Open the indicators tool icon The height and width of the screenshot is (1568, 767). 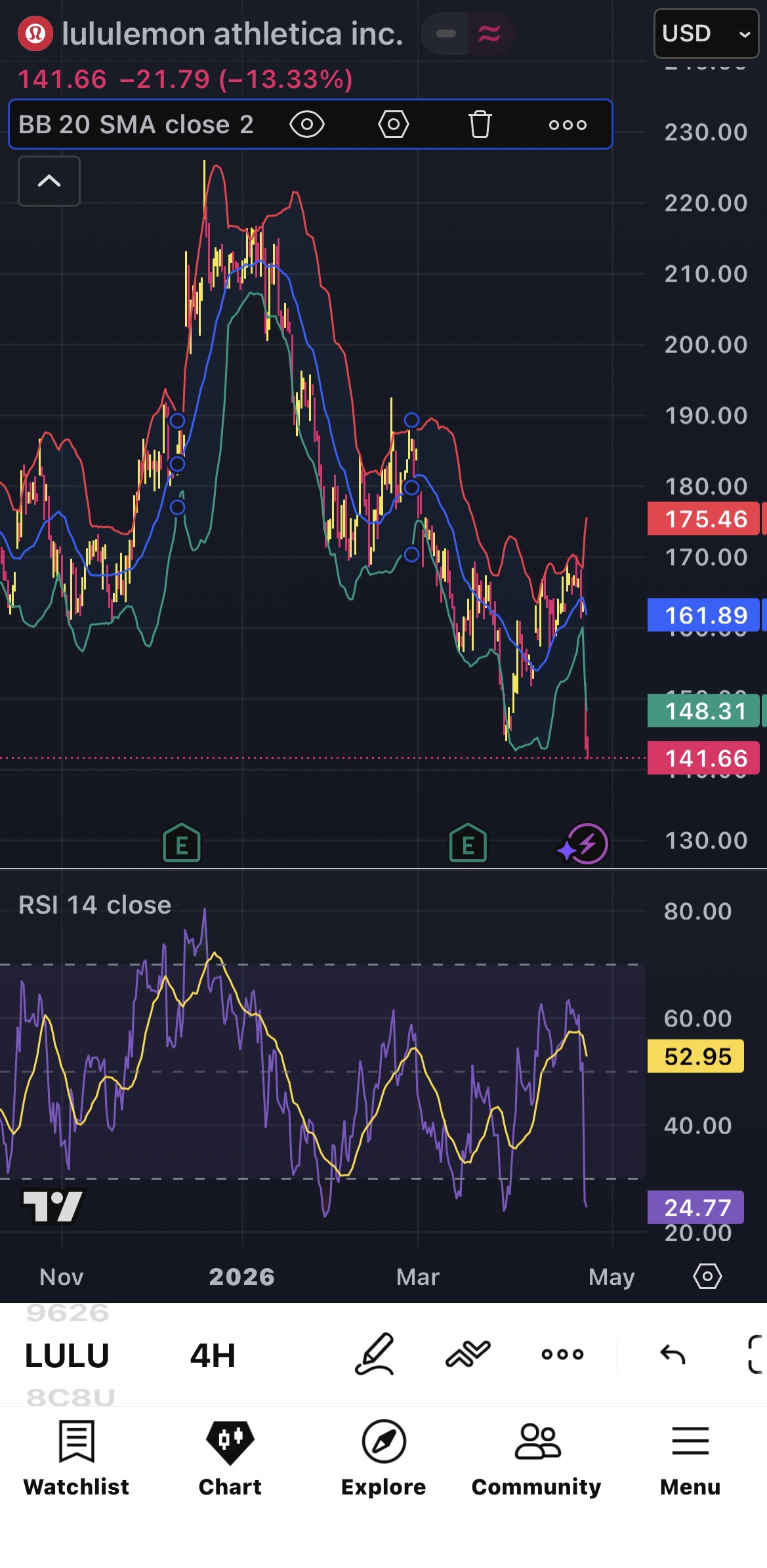coord(468,1354)
